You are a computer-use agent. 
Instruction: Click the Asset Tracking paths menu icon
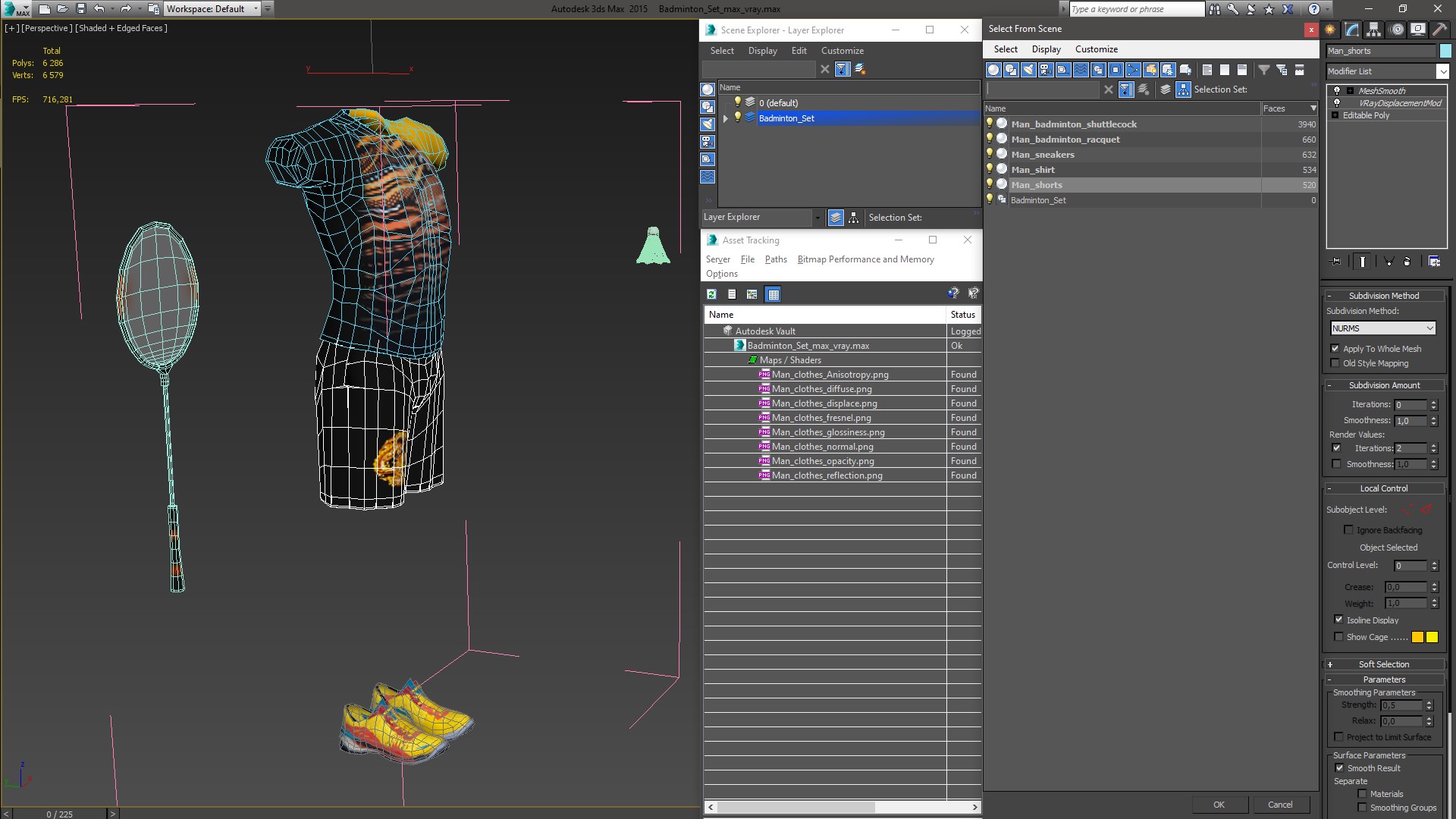(x=776, y=259)
